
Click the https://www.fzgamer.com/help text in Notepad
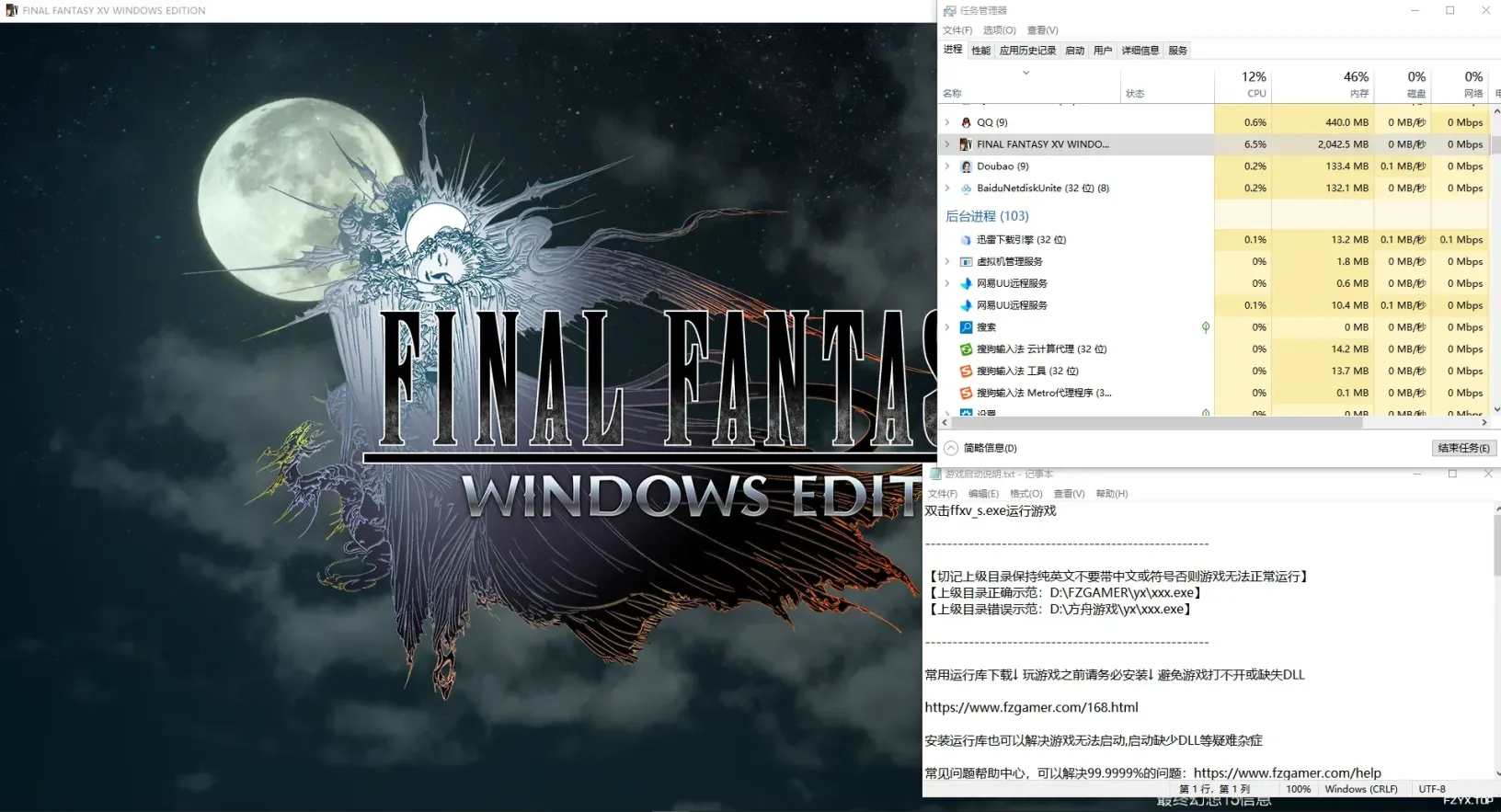tap(1288, 773)
